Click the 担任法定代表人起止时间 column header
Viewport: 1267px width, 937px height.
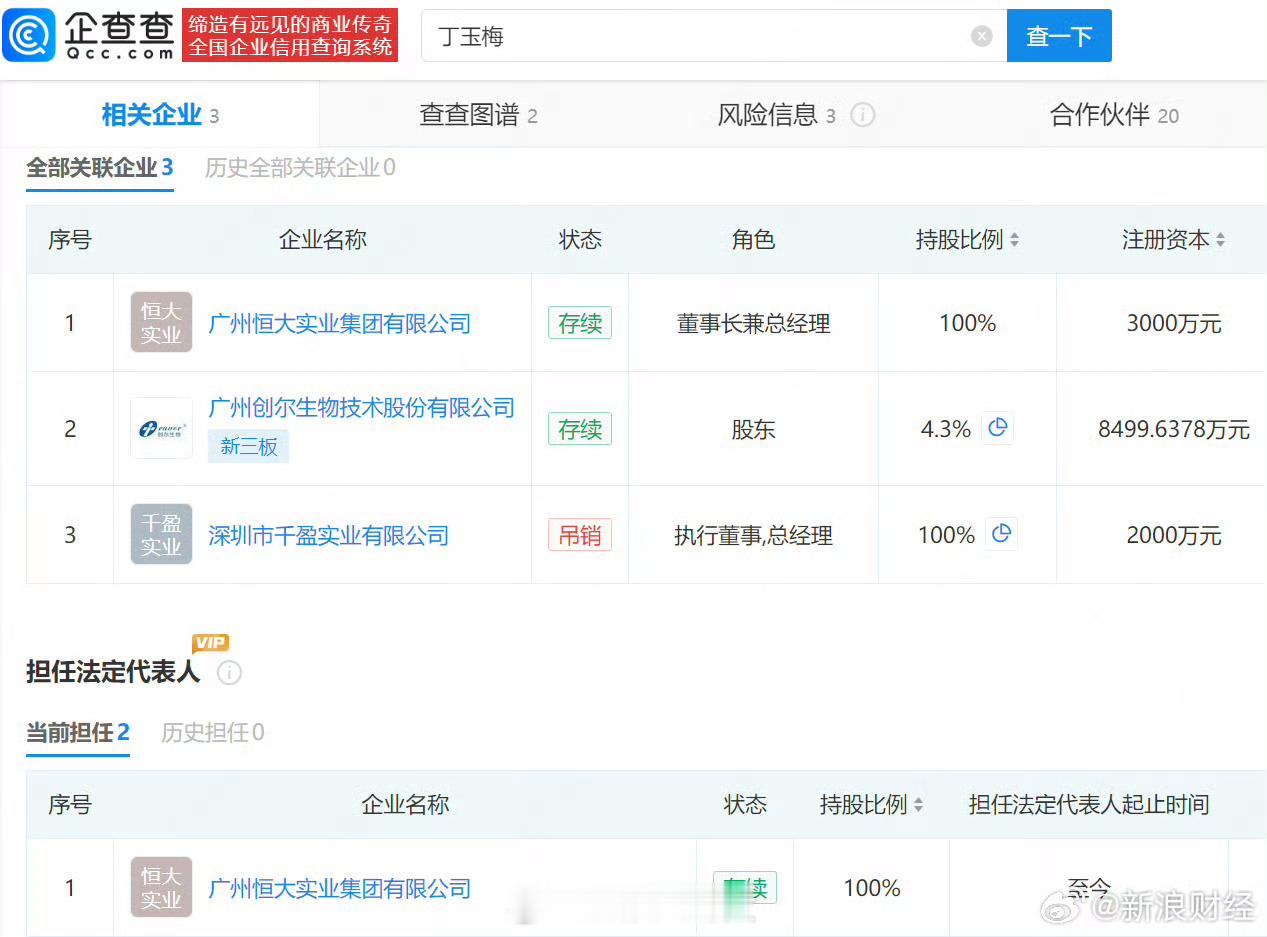coord(1089,804)
